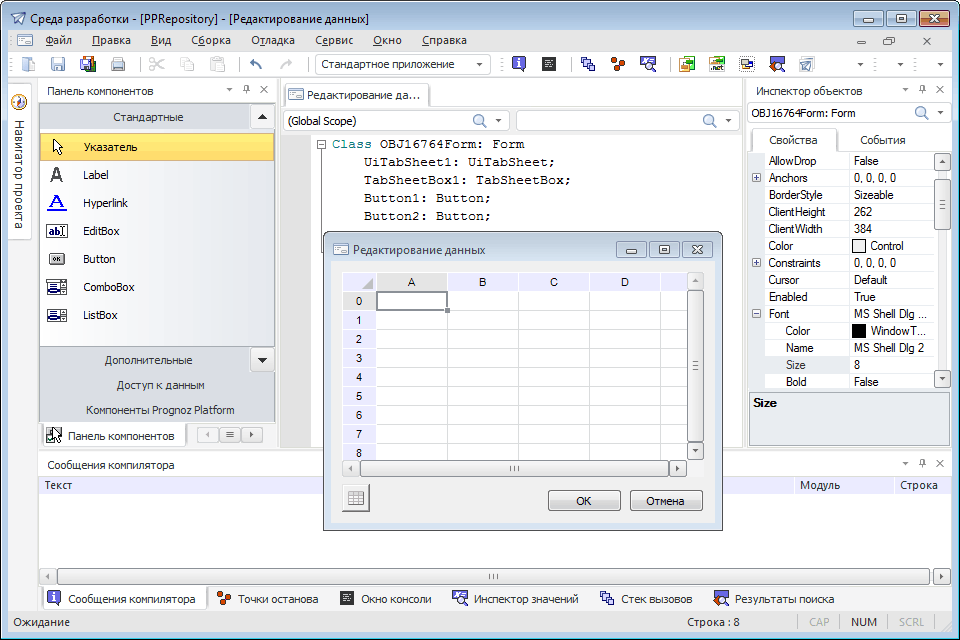Image resolution: width=960 pixels, height=640 pixels.
Task: Click the table grid button in the dialog
Action: [x=356, y=498]
